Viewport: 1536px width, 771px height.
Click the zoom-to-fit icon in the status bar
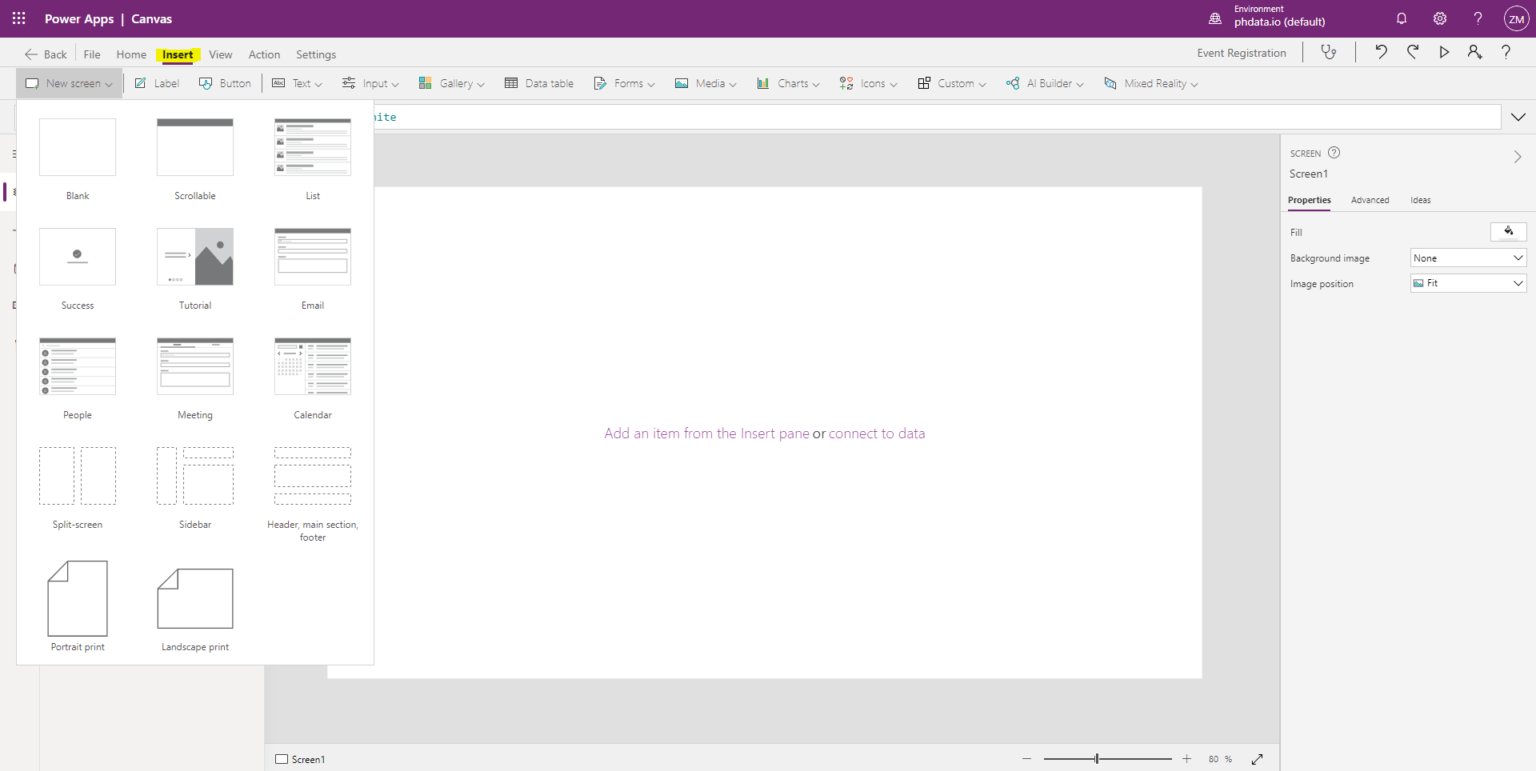tap(1258, 759)
